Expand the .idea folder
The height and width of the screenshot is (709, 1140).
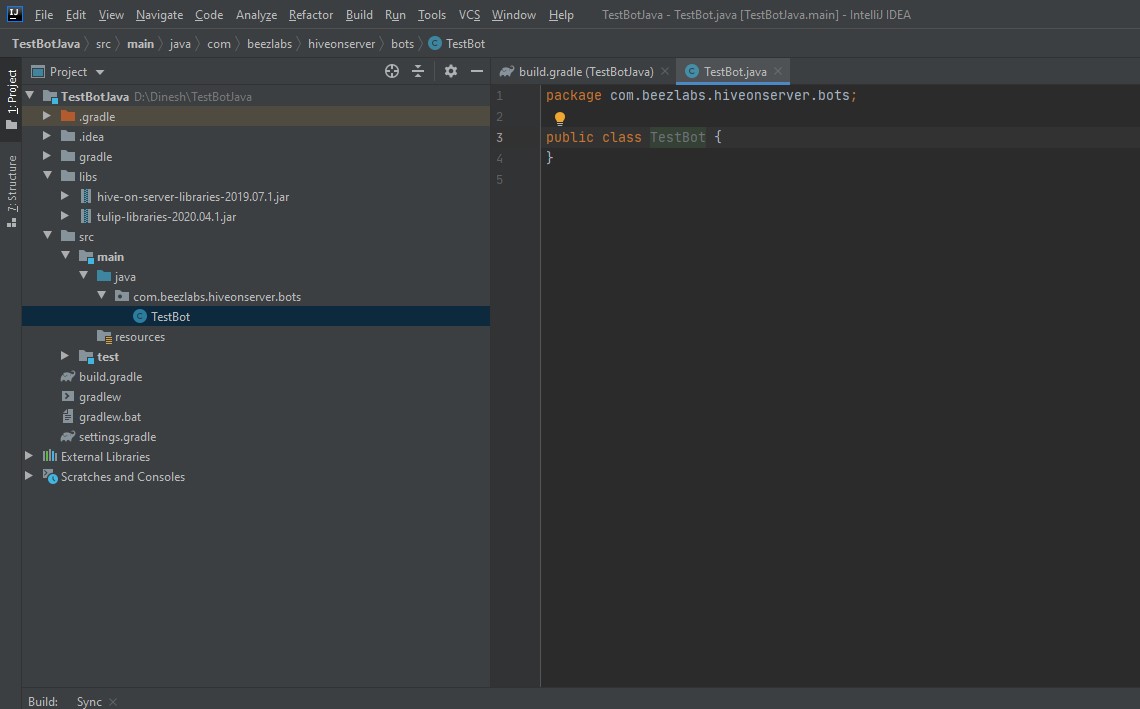click(47, 136)
